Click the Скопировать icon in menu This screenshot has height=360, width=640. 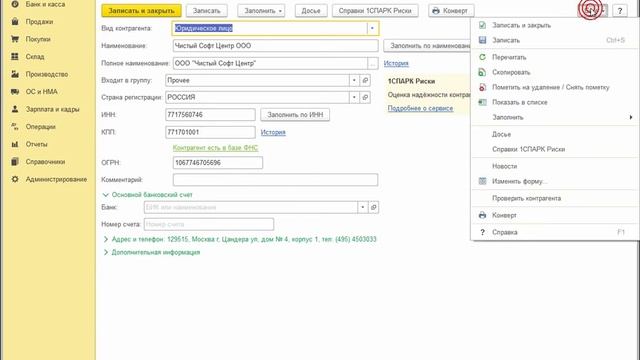pyautogui.click(x=482, y=73)
